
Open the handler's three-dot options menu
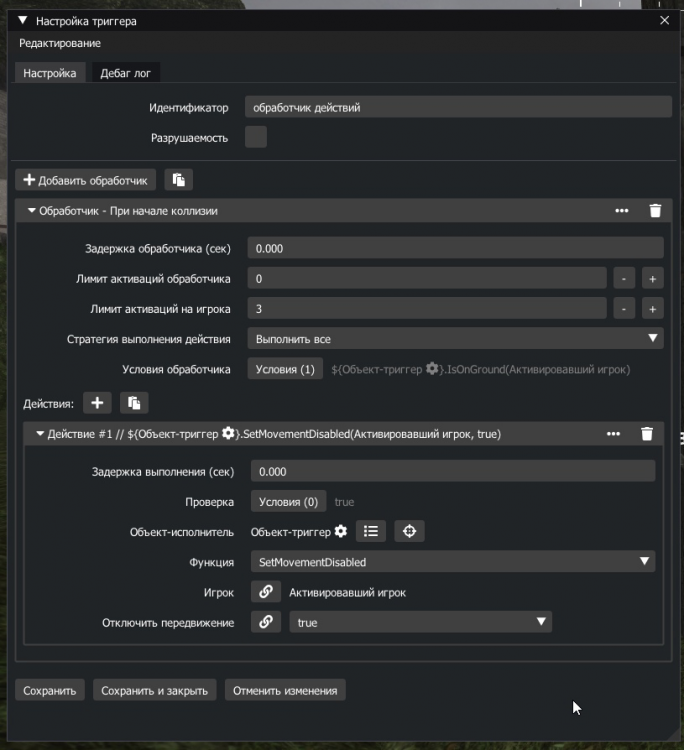point(622,211)
